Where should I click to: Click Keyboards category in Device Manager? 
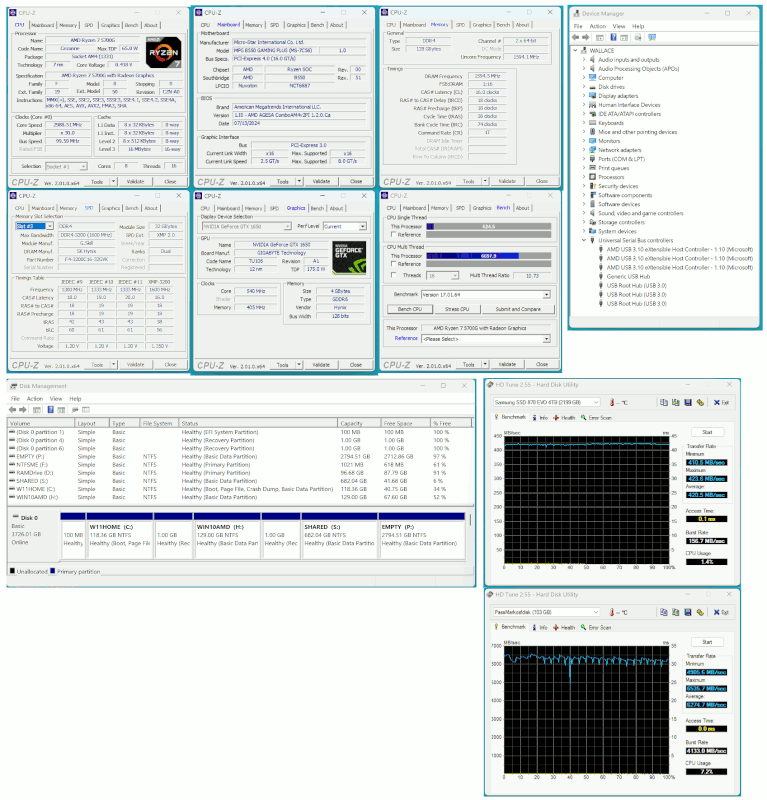[x=611, y=123]
